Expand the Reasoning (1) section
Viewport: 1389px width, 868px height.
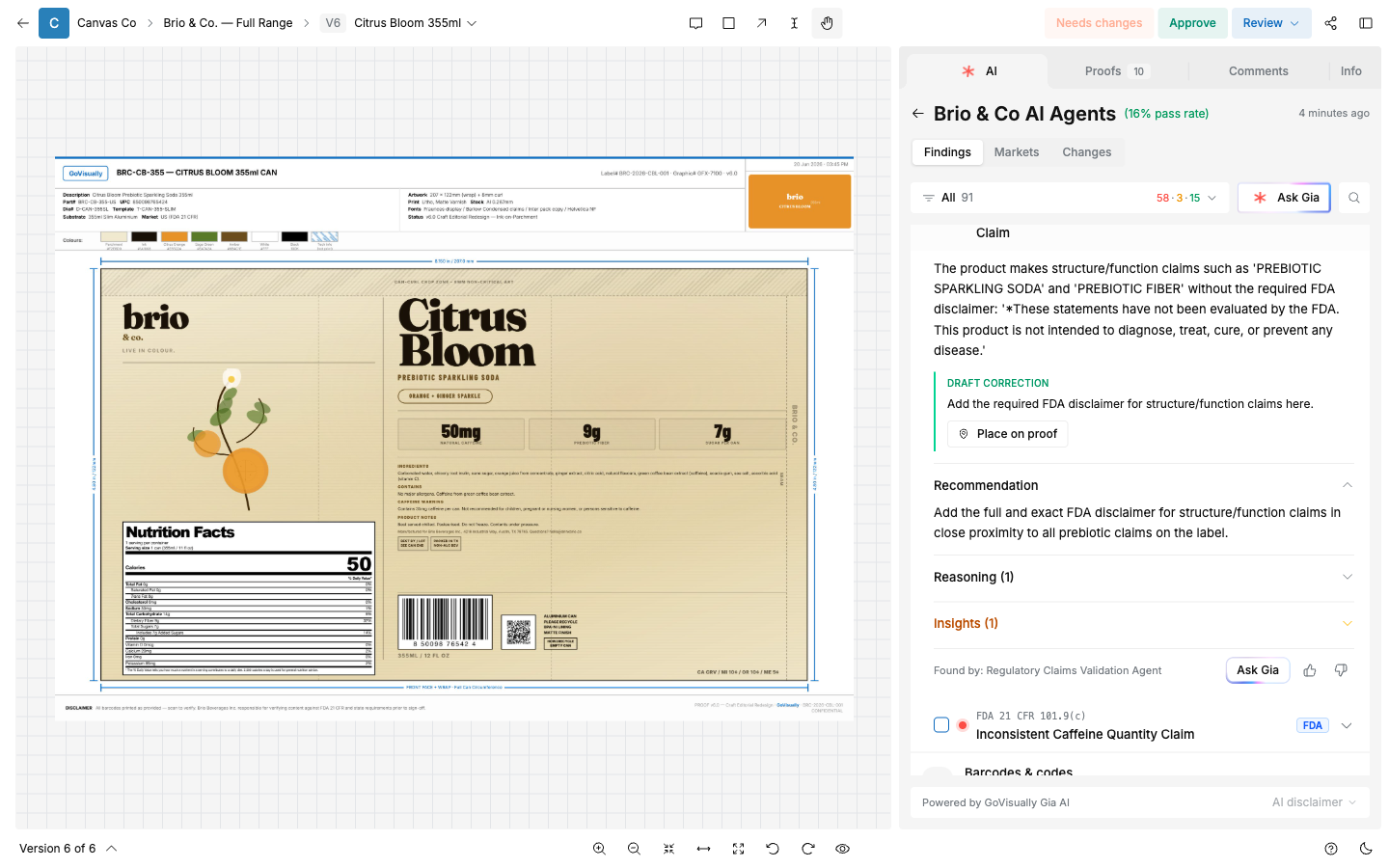pos(1348,577)
